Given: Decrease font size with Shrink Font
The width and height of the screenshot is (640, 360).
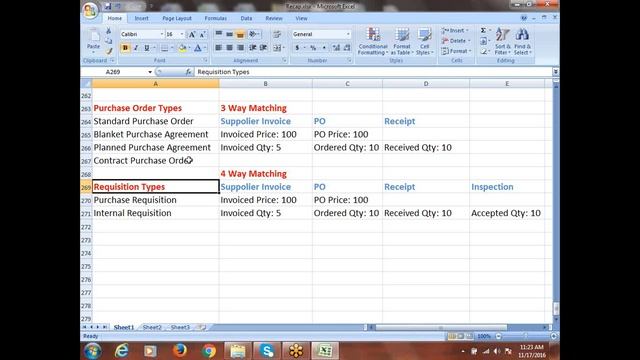Looking at the screenshot, I should [202, 34].
